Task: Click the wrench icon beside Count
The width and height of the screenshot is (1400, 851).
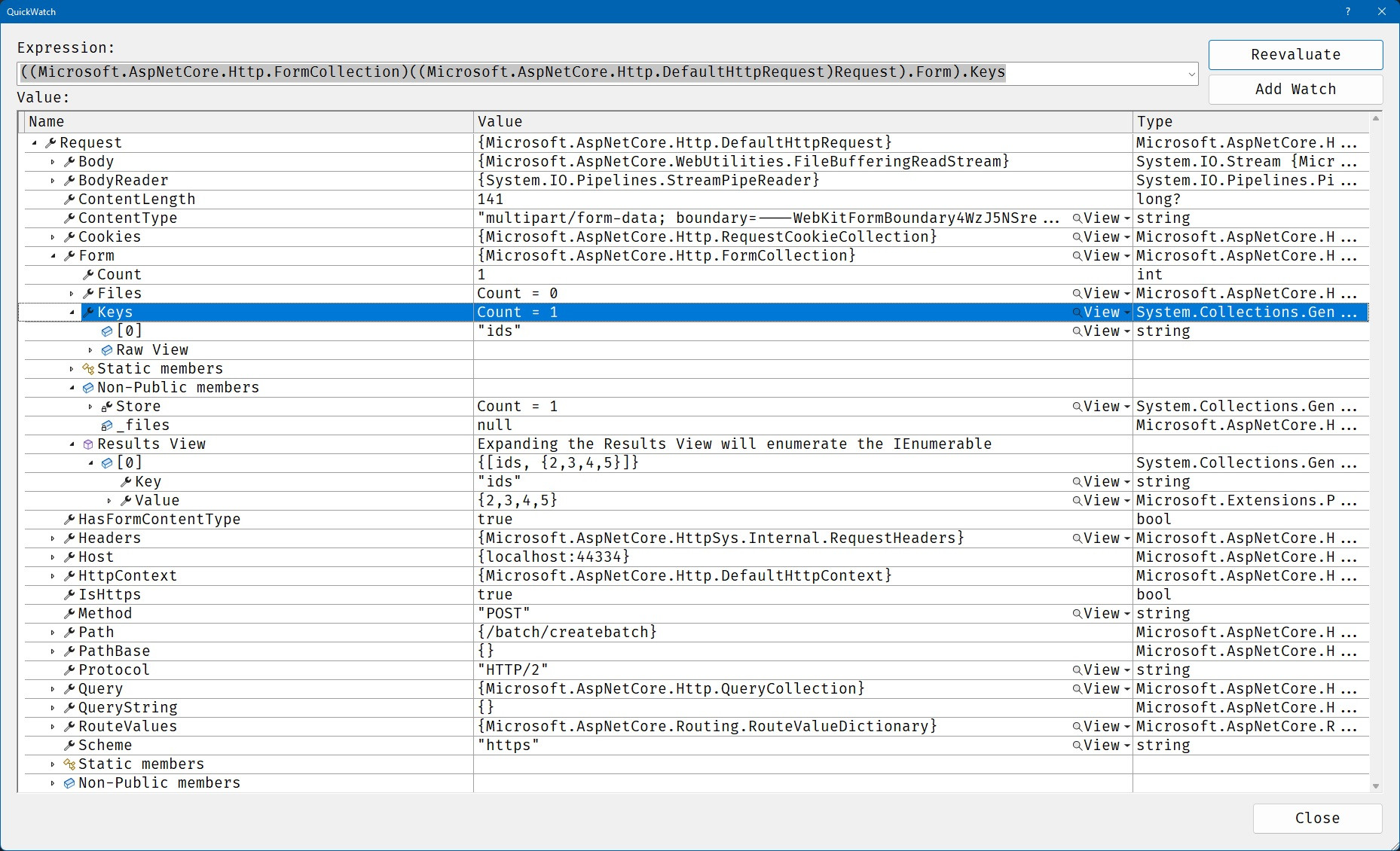Action: tap(88, 275)
